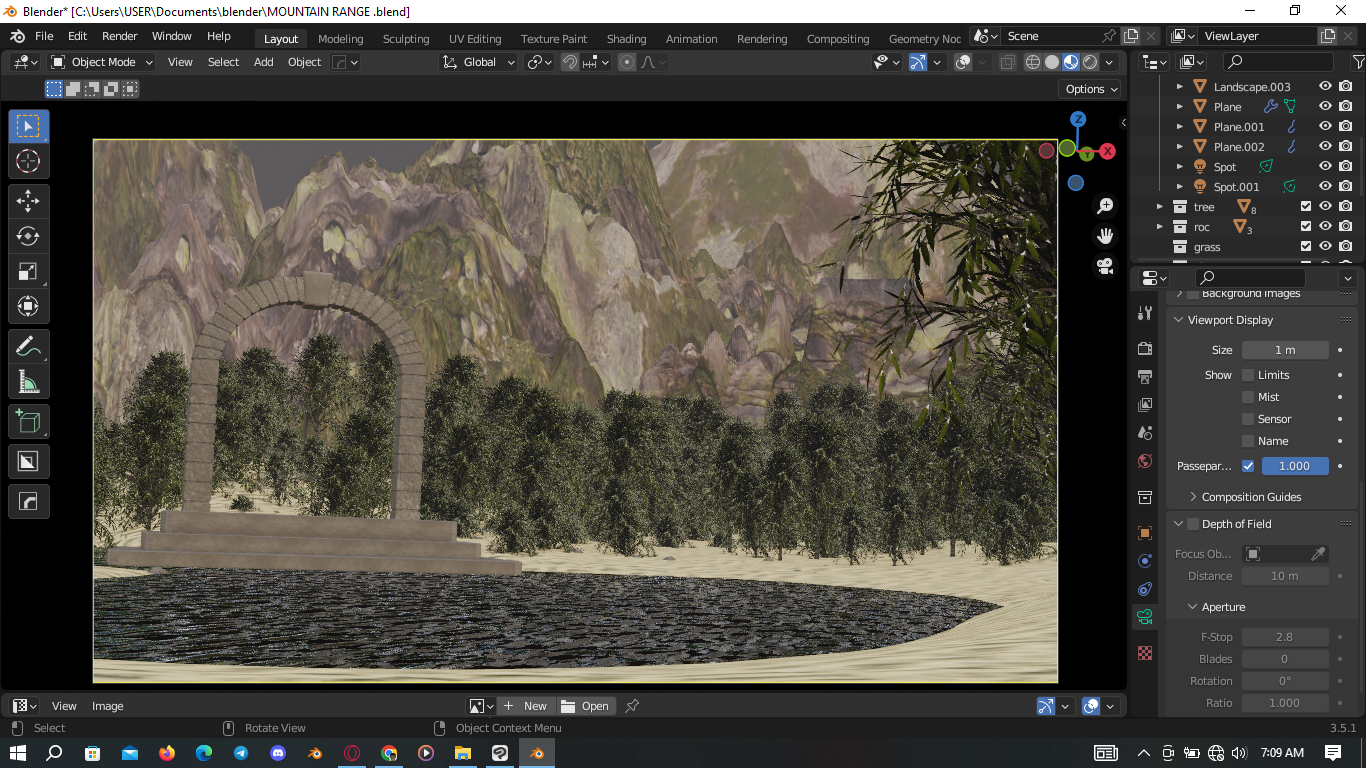
Task: Select the Rotate tool
Action: click(28, 236)
